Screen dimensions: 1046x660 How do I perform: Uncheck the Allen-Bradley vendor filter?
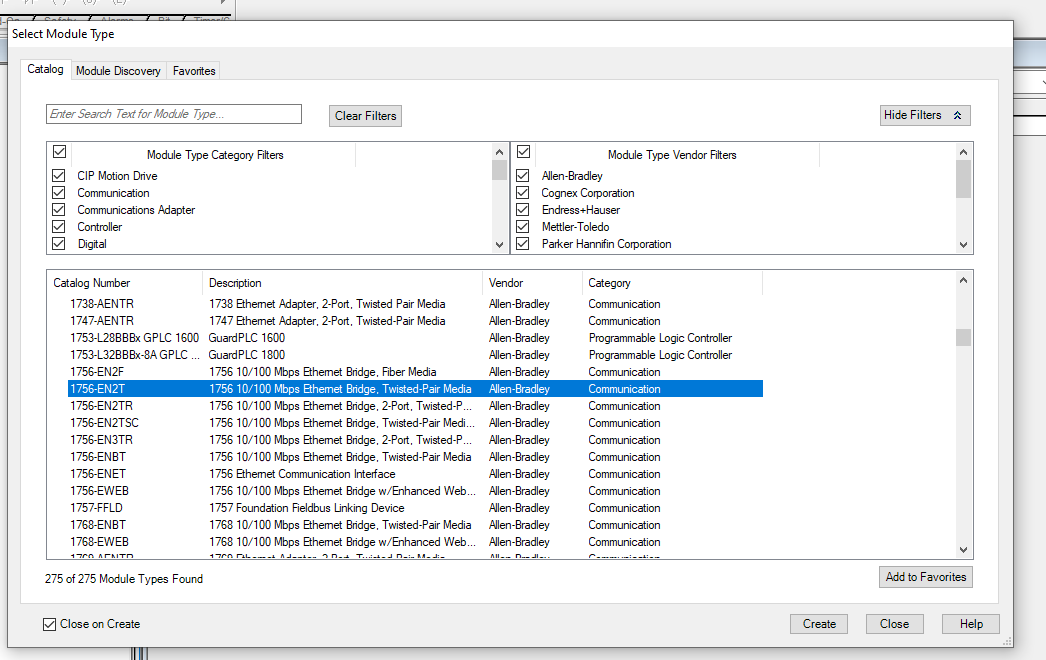coord(523,176)
